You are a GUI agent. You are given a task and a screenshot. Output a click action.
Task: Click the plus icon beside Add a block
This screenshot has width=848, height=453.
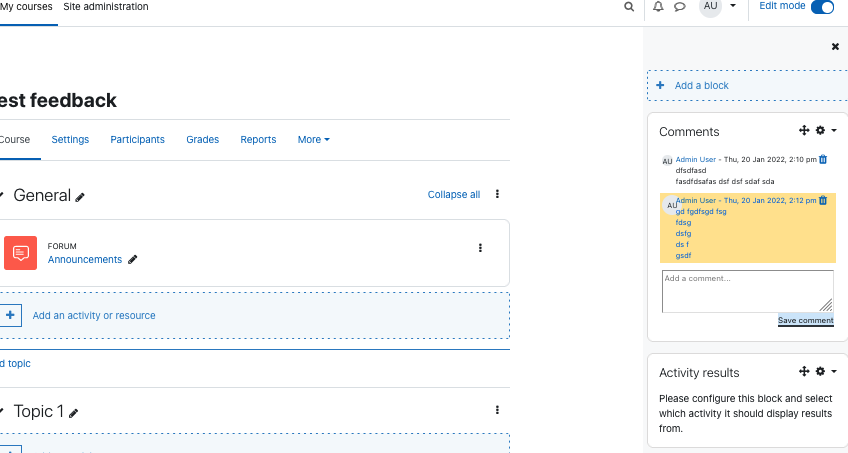pos(660,85)
